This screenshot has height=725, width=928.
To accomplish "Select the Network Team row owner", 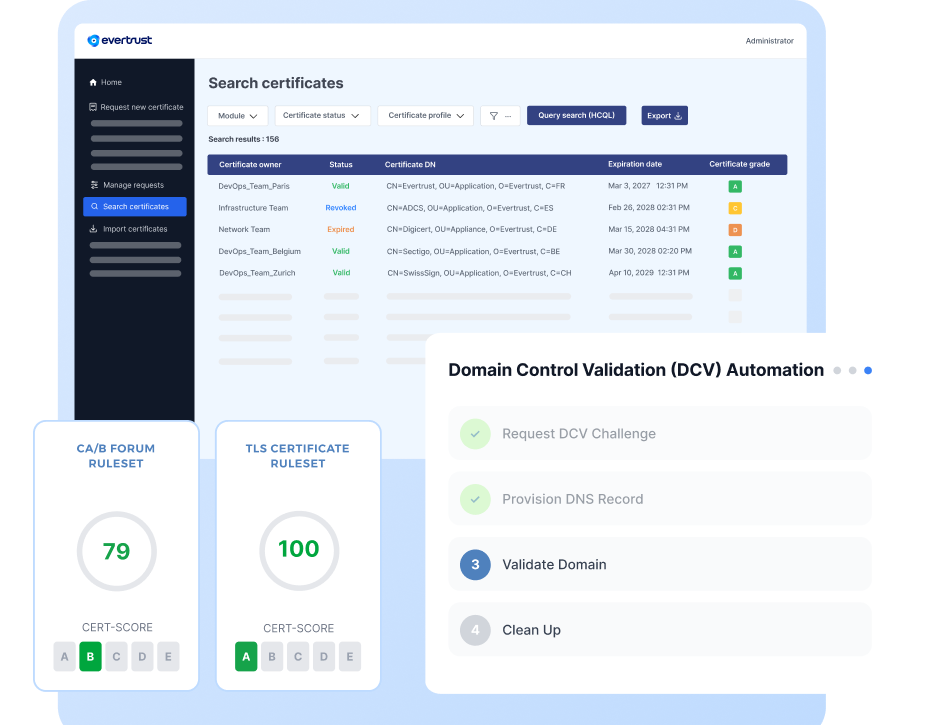I will pyautogui.click(x=244, y=229).
